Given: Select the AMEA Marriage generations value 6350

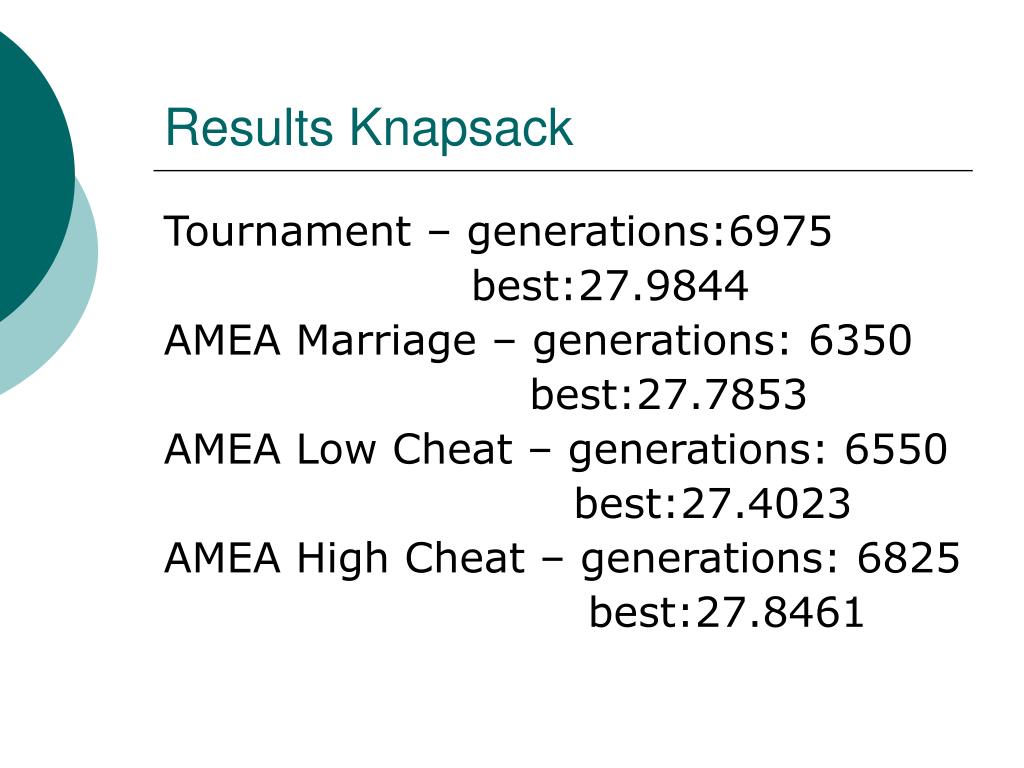Looking at the screenshot, I should 860,340.
